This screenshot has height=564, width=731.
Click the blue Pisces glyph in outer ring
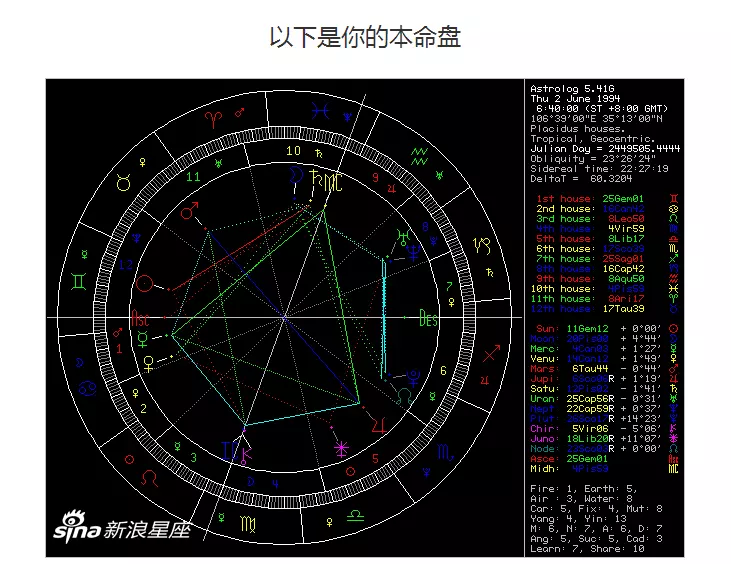coord(321,111)
